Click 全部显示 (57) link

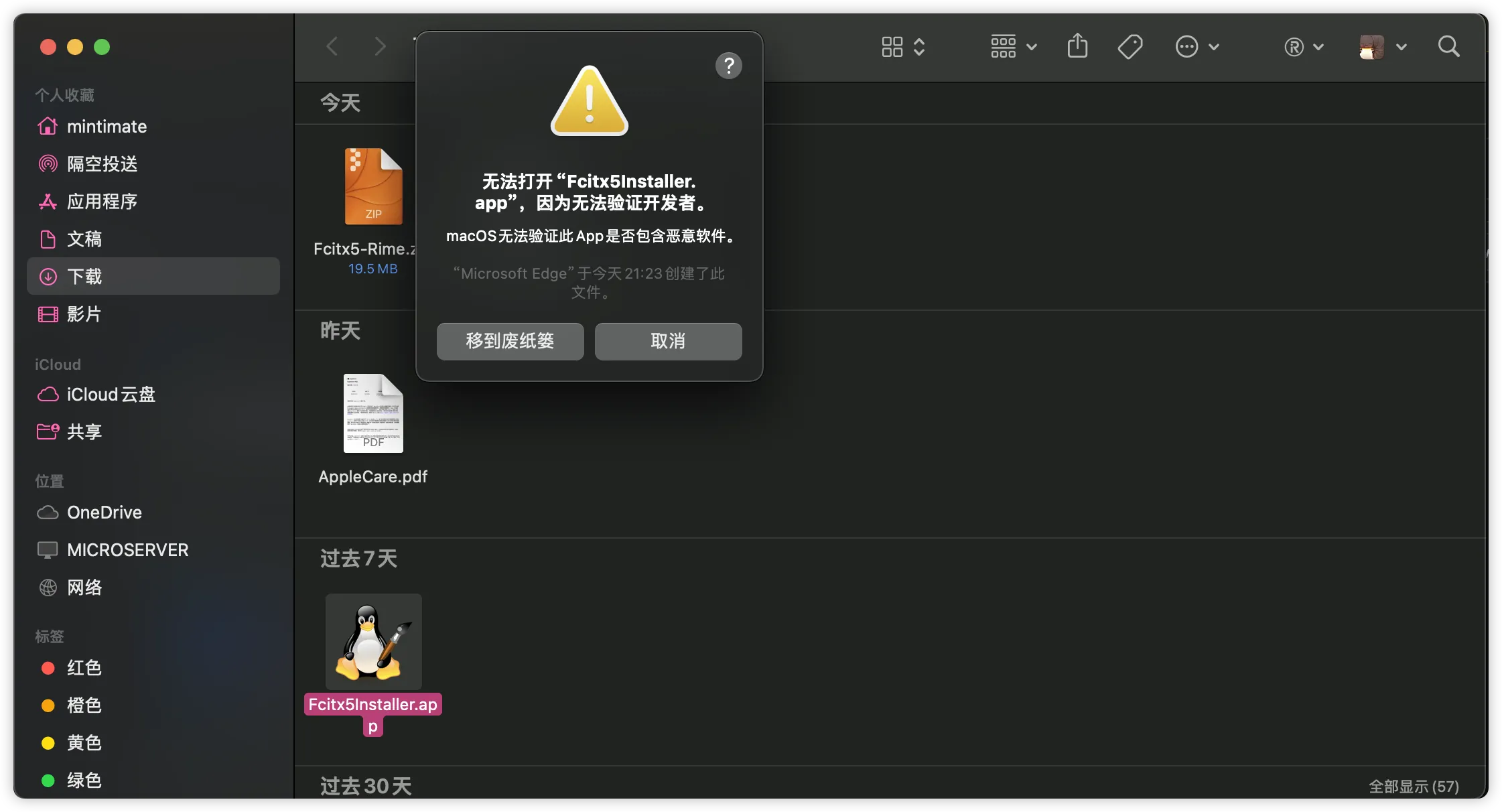point(1414,787)
